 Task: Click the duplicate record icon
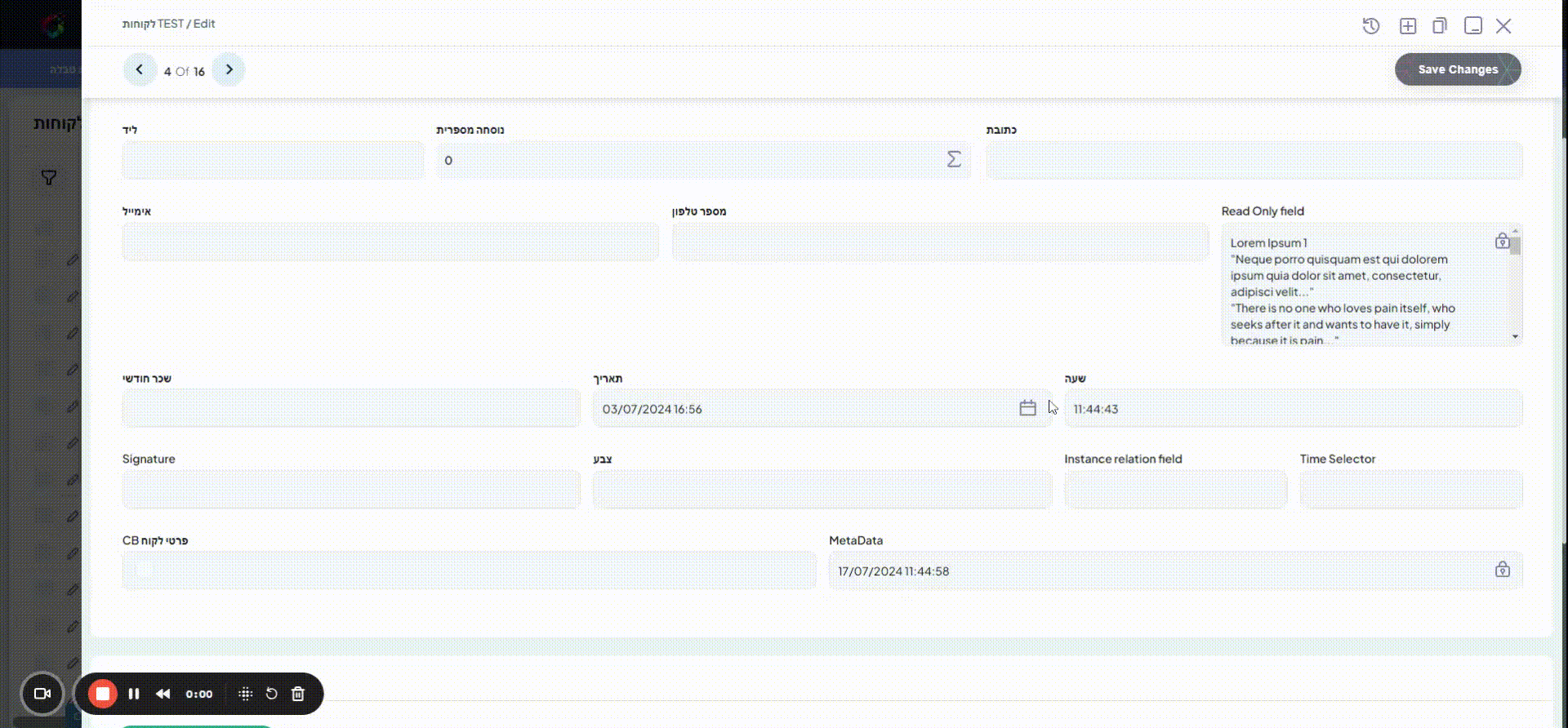1440,26
